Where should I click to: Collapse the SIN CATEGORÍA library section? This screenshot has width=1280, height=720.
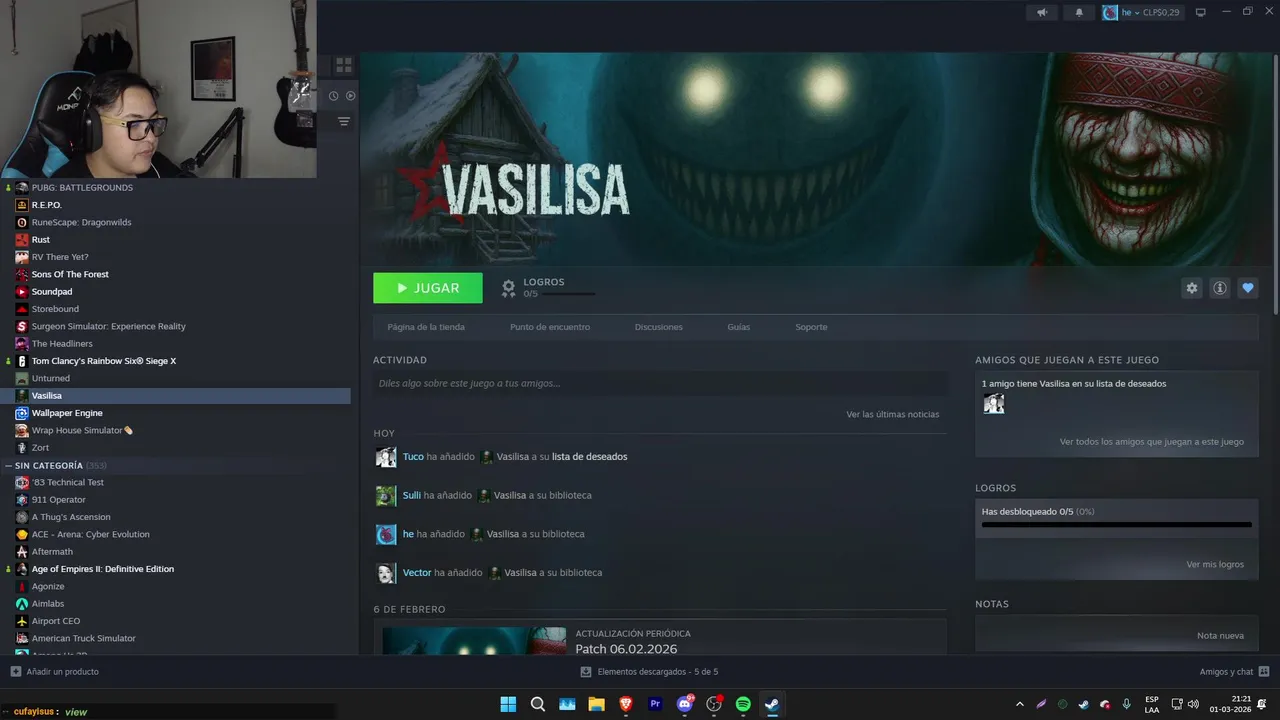[x=9, y=466]
